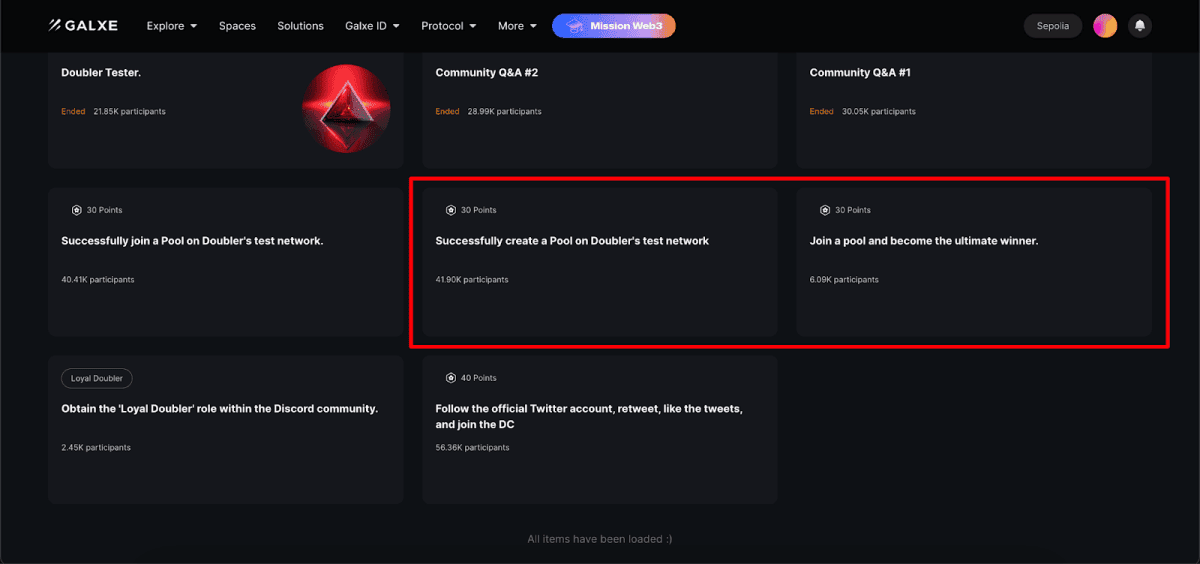Image resolution: width=1200 pixels, height=564 pixels.
Task: Click the Loyal Doubler tag
Action: 97,378
